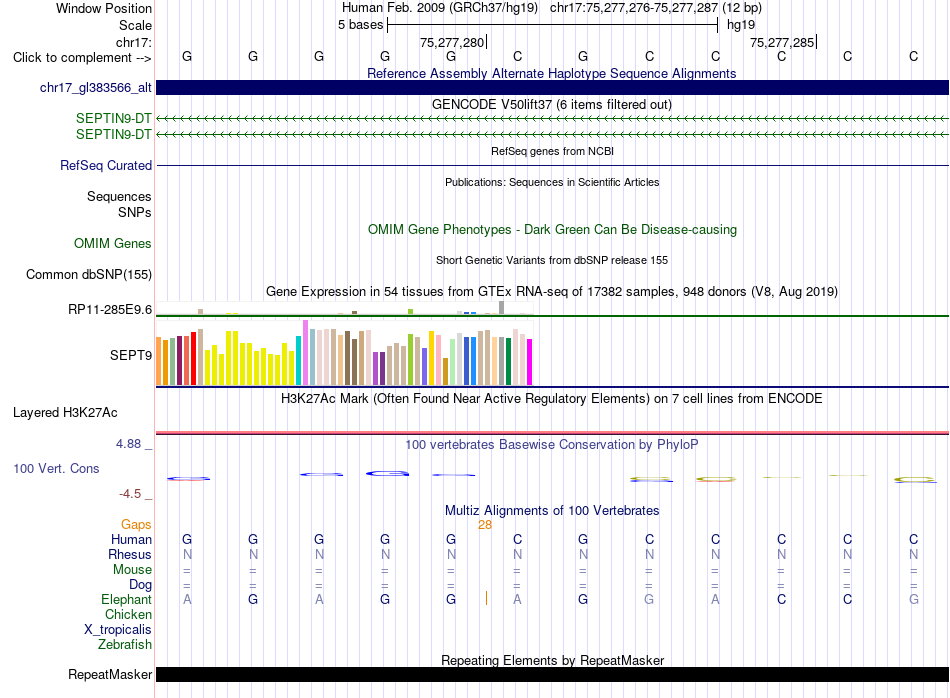This screenshot has width=950, height=698.
Task: Click the dark blue alternate haplotype alignment bar
Action: point(553,88)
